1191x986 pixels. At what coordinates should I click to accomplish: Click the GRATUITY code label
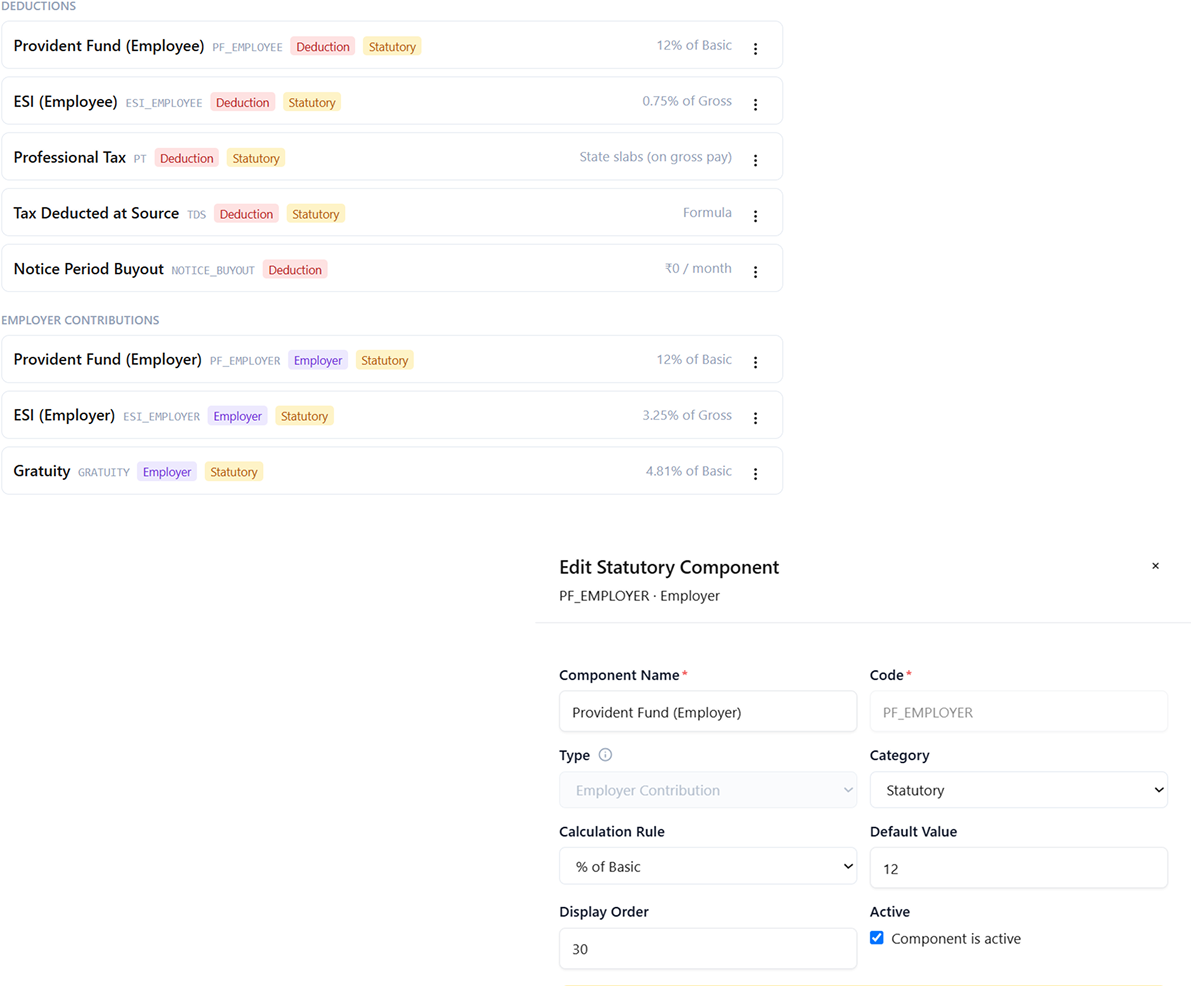104,472
